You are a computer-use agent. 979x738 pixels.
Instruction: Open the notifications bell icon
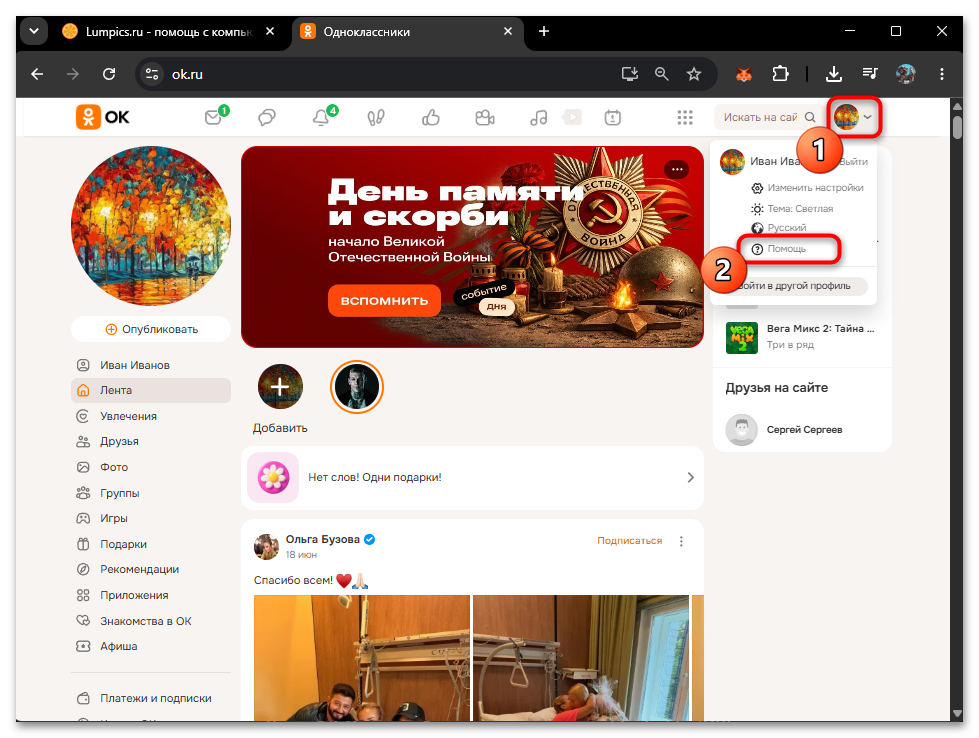[321, 117]
